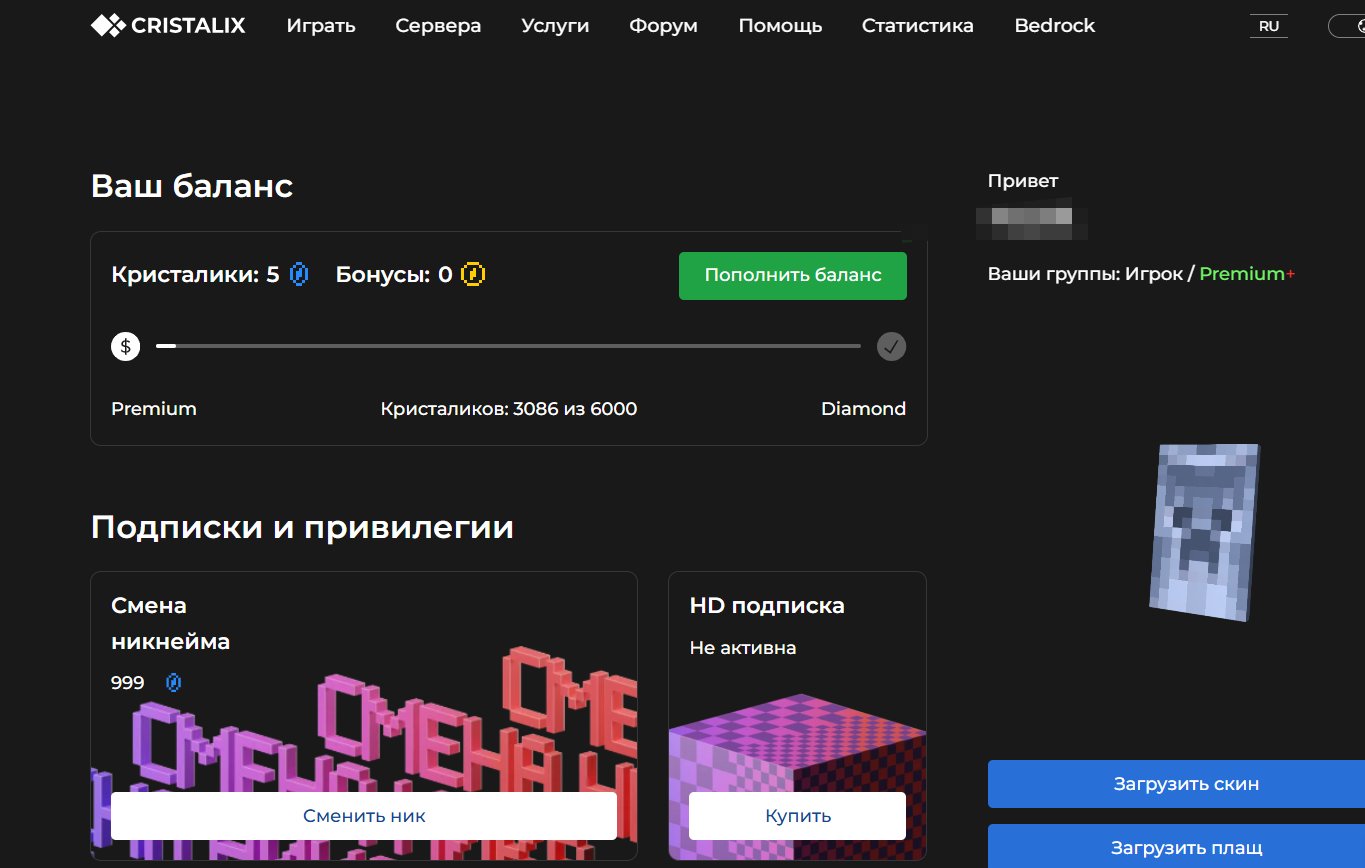Click the Diamond rank label

tap(864, 409)
